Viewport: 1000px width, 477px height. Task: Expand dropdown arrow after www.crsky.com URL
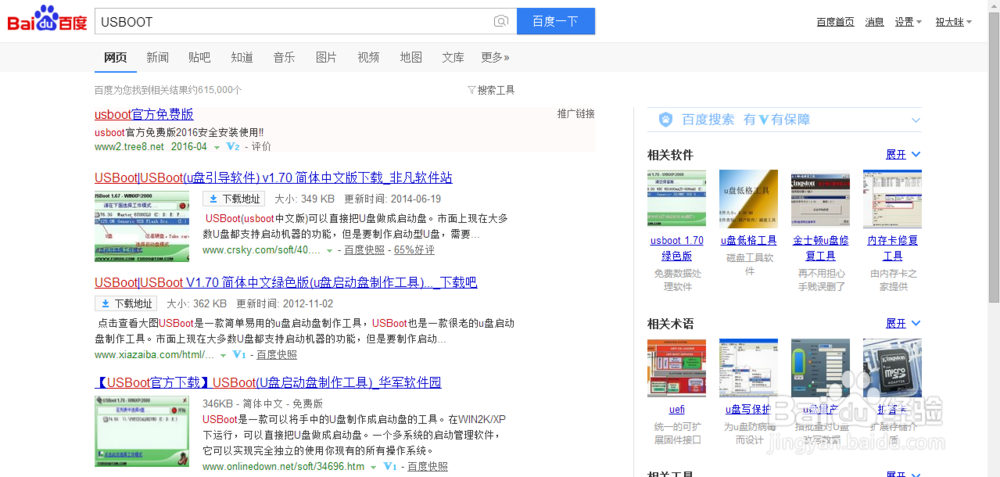tap(330, 251)
